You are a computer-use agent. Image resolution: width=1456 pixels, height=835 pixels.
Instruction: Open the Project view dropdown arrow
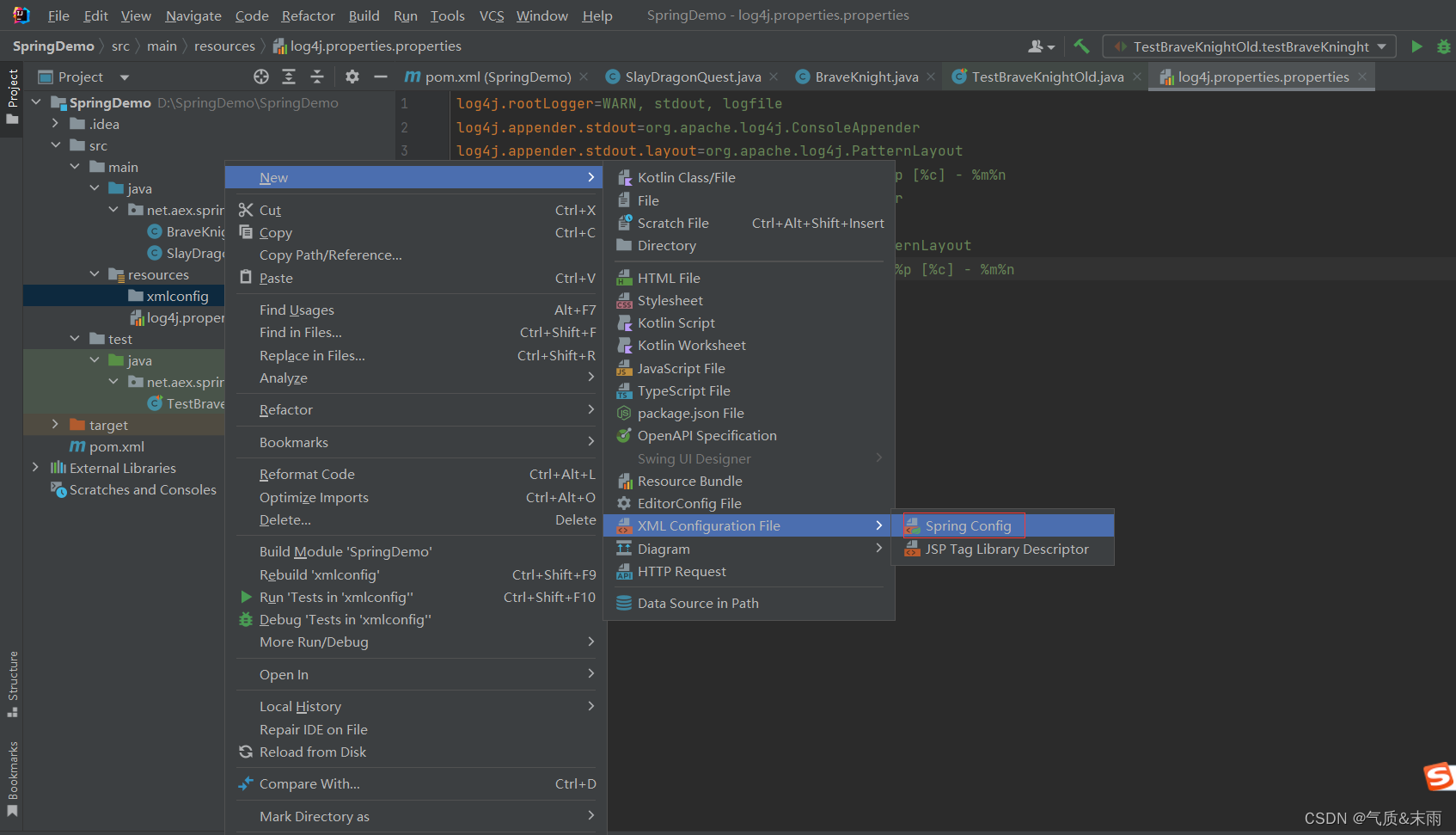click(125, 77)
